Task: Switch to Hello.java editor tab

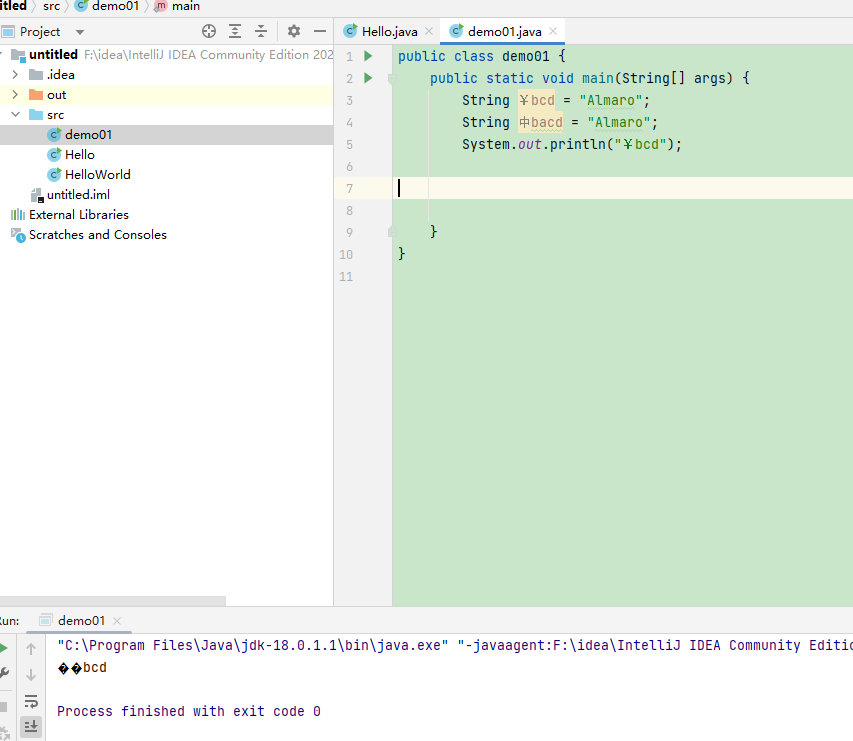Action: (x=382, y=32)
